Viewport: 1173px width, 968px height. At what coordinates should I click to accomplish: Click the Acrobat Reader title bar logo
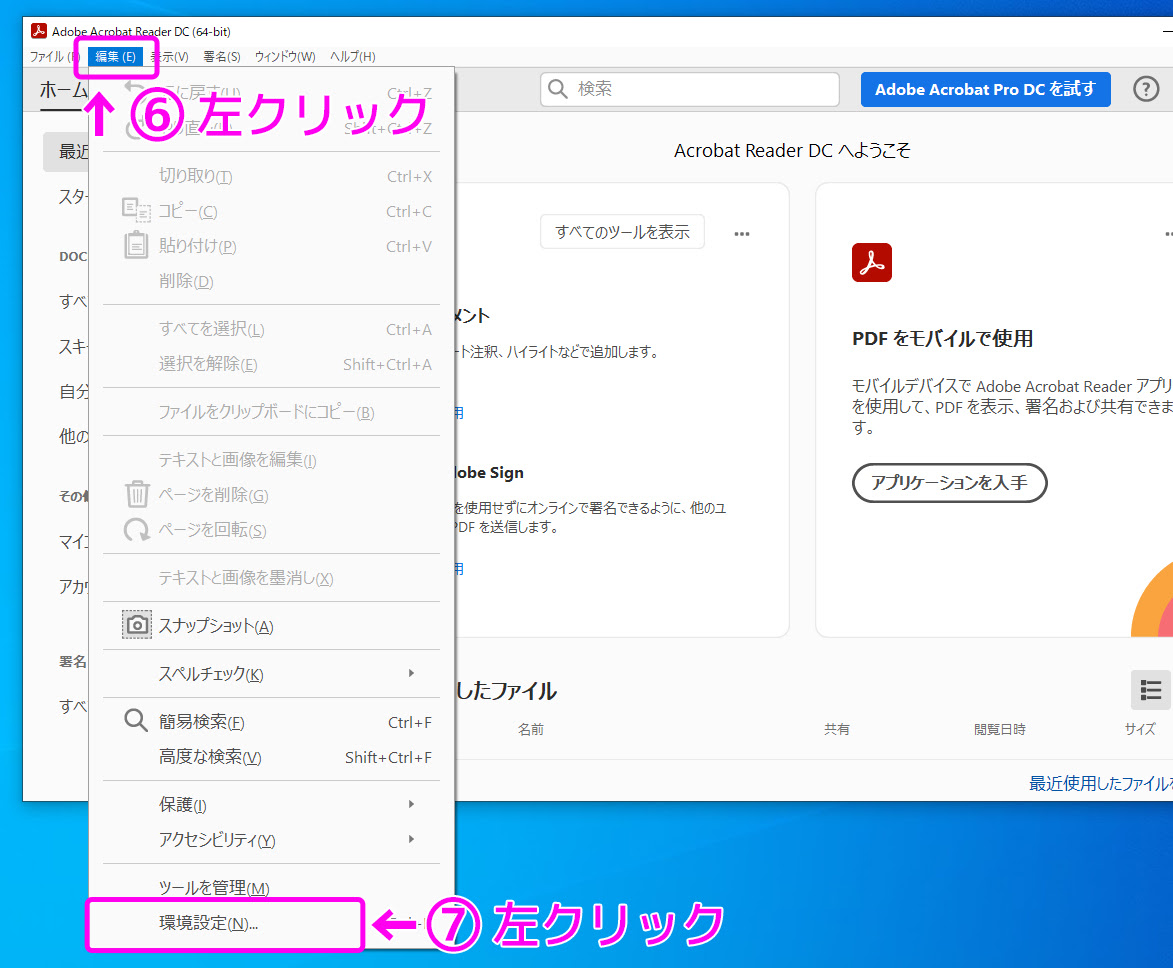point(39,31)
